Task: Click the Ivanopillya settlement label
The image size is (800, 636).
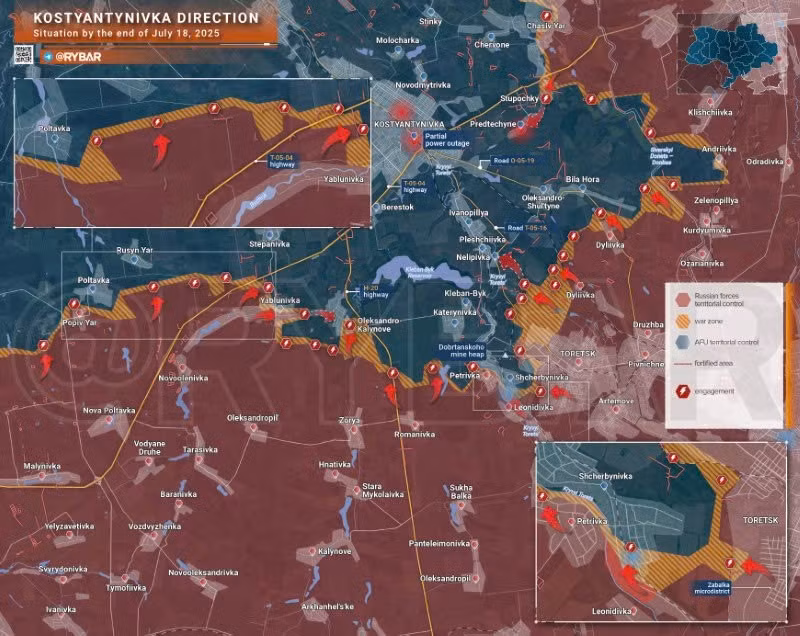Action: pyautogui.click(x=468, y=213)
